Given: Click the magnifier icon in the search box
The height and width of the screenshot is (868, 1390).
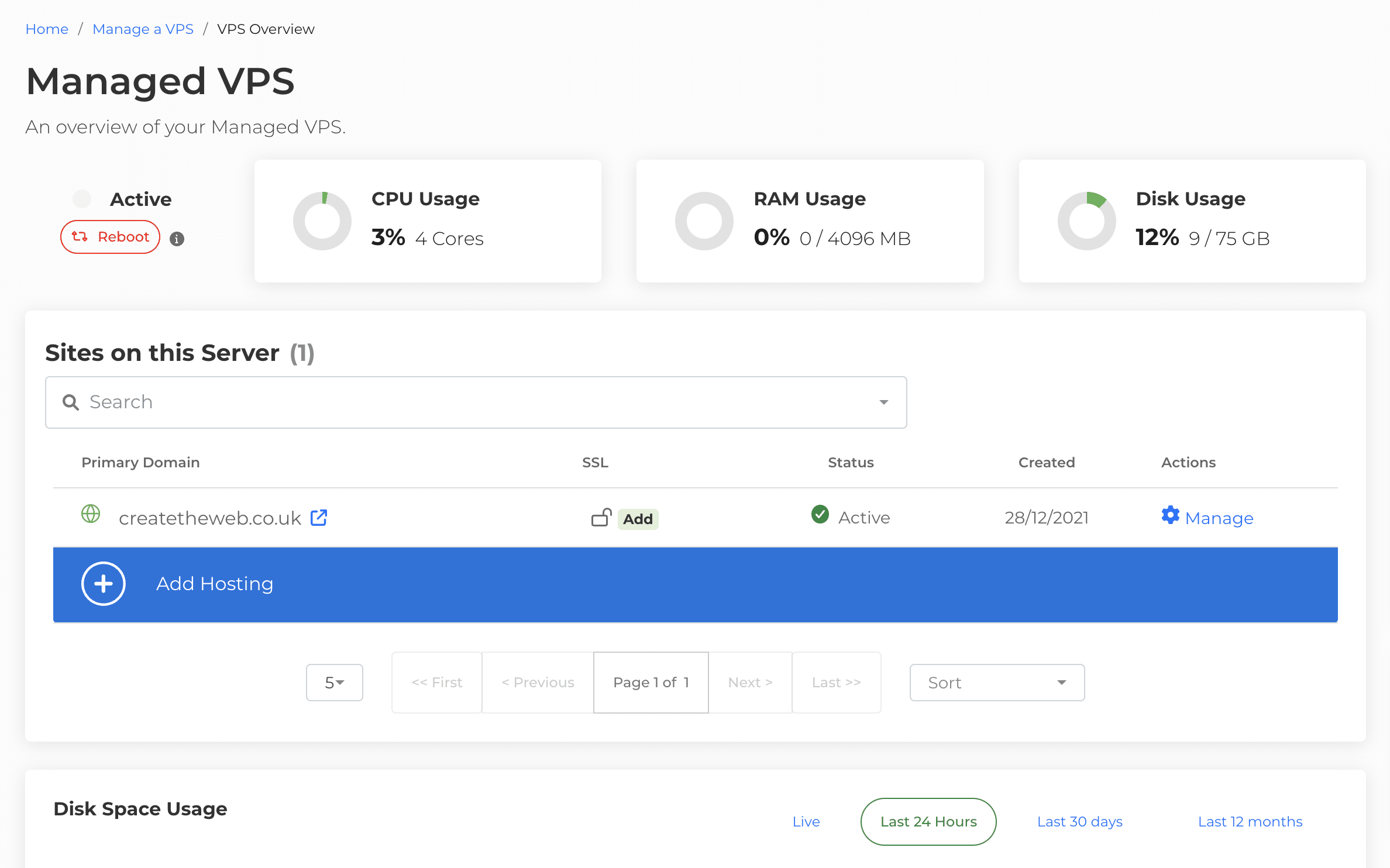Looking at the screenshot, I should coord(71,402).
